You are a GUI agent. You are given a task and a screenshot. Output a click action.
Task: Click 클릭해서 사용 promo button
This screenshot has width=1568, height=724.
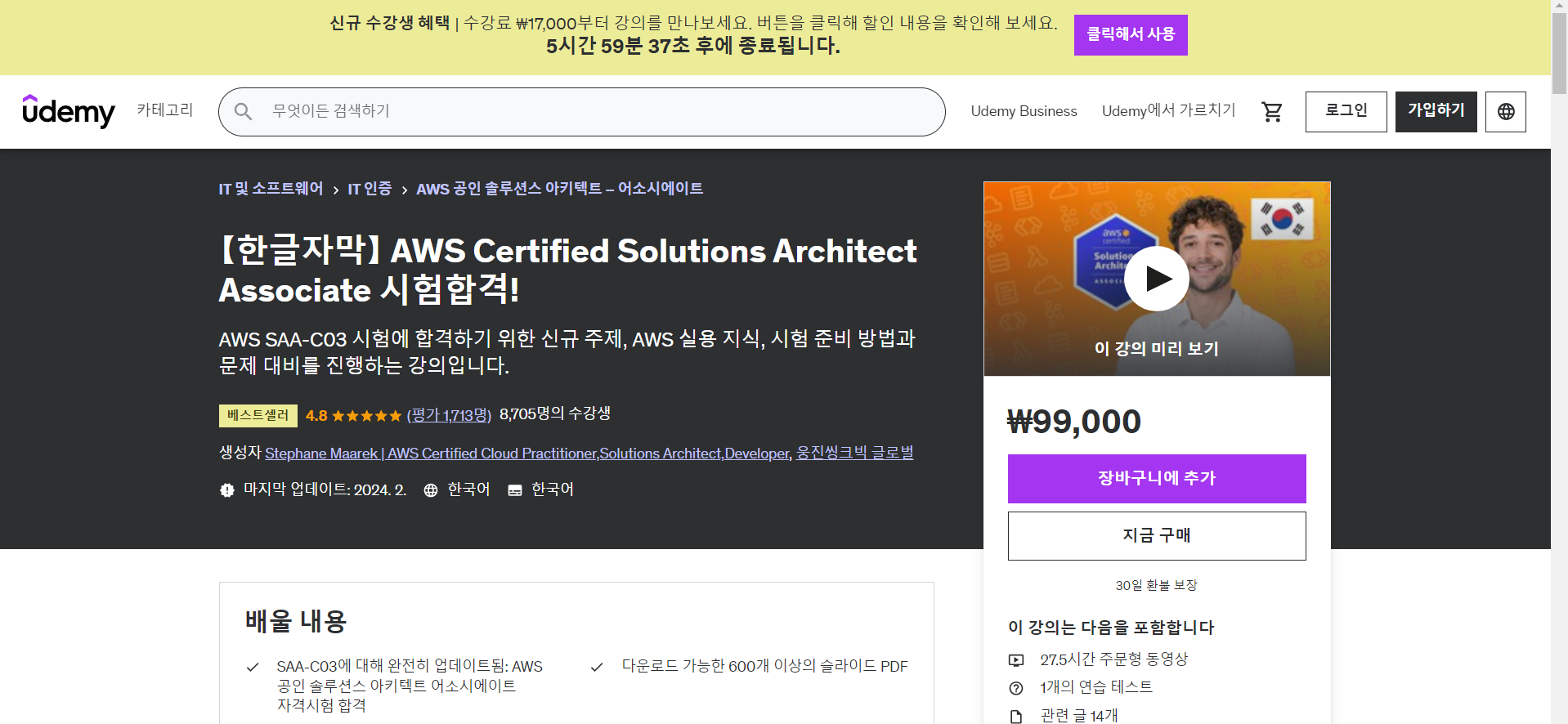pos(1131,35)
